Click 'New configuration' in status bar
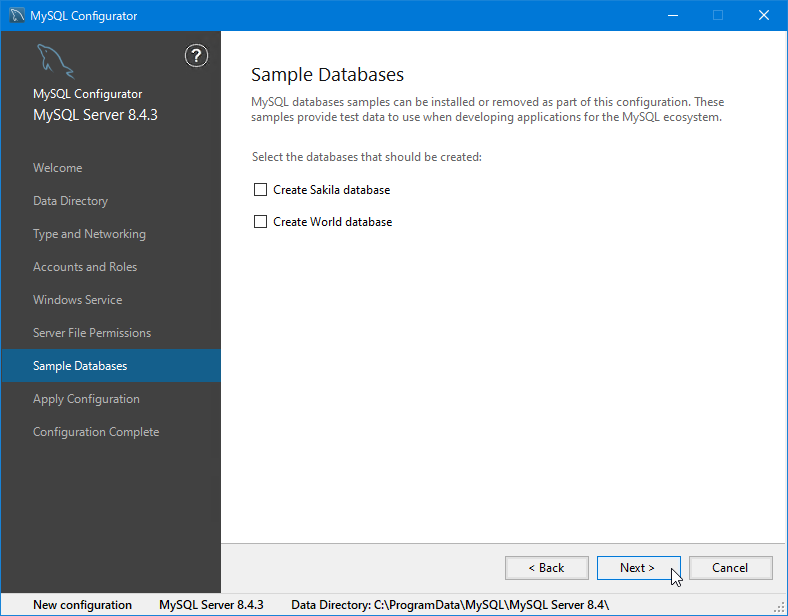Viewport: 788px width, 616px height. pos(82,605)
